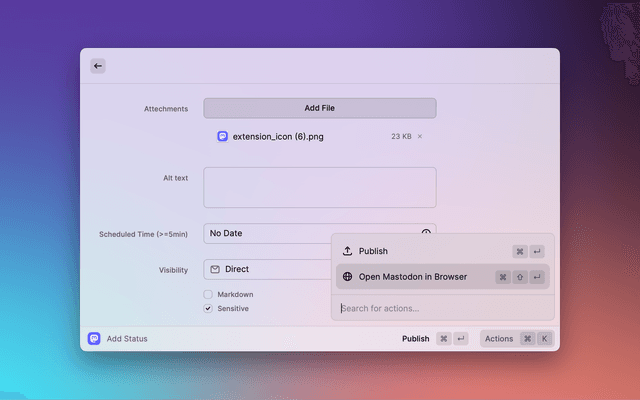Click the Mastodon icon beside Add Status
640x400 pixels.
tap(94, 339)
